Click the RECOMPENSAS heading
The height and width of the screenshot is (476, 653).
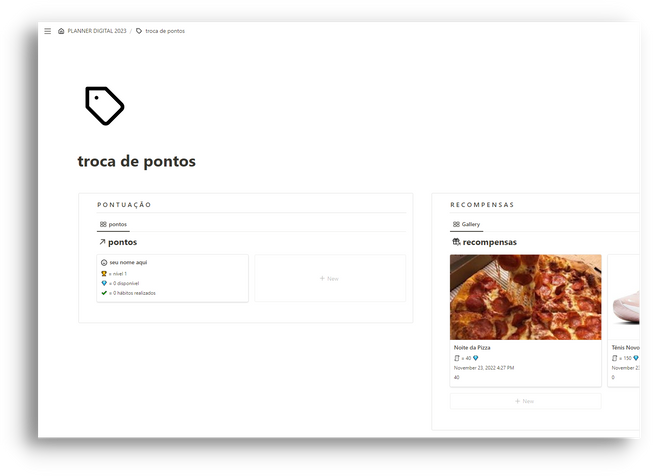tap(482, 204)
